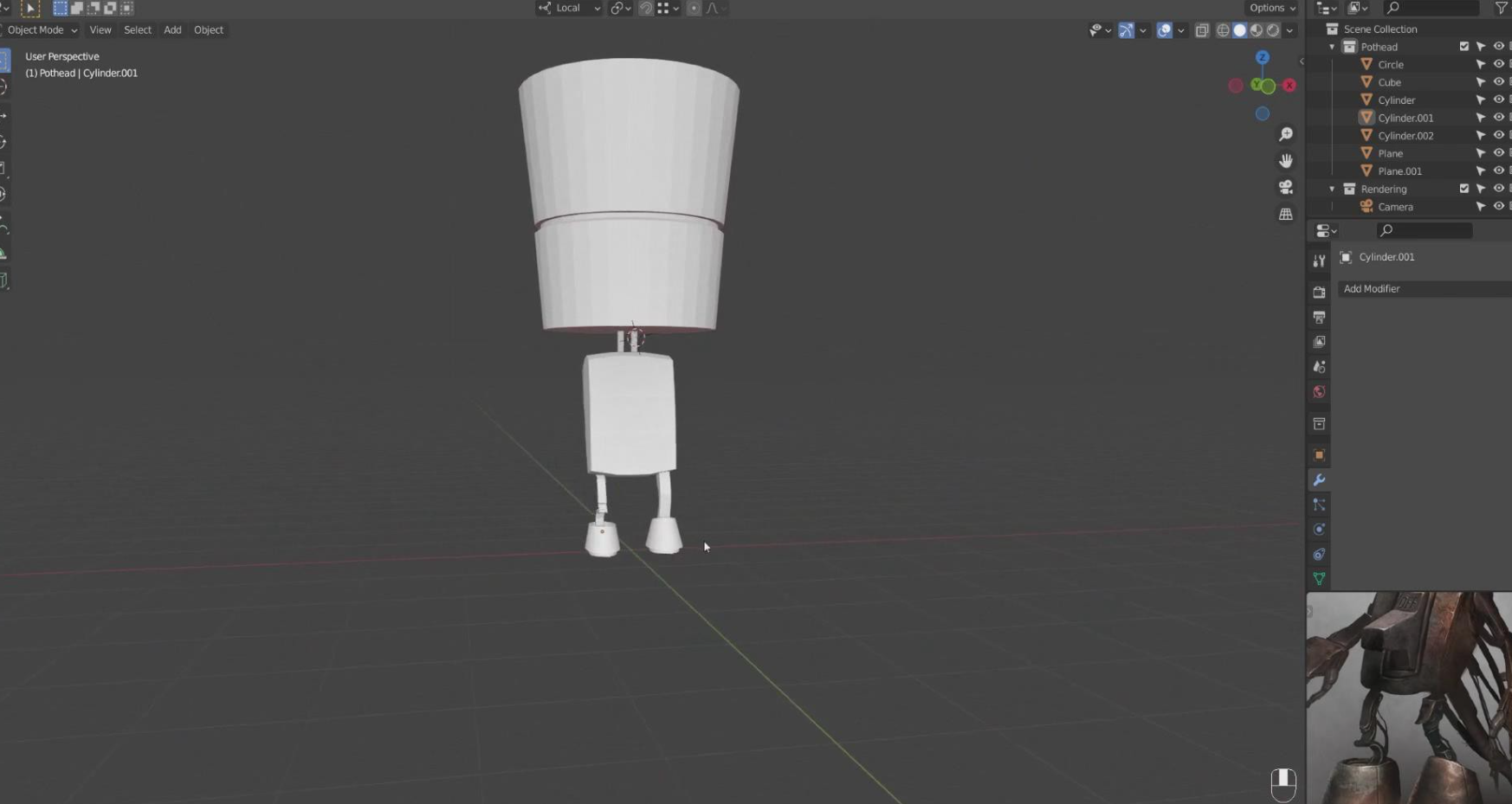Image resolution: width=1512 pixels, height=804 pixels.
Task: Select the tweak select tool icon in header
Action: pyautogui.click(x=29, y=8)
